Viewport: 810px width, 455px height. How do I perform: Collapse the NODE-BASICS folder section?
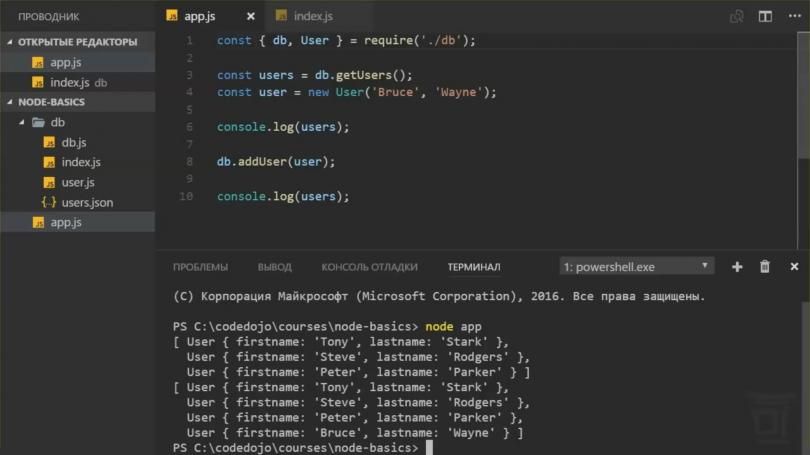(x=77, y=102)
